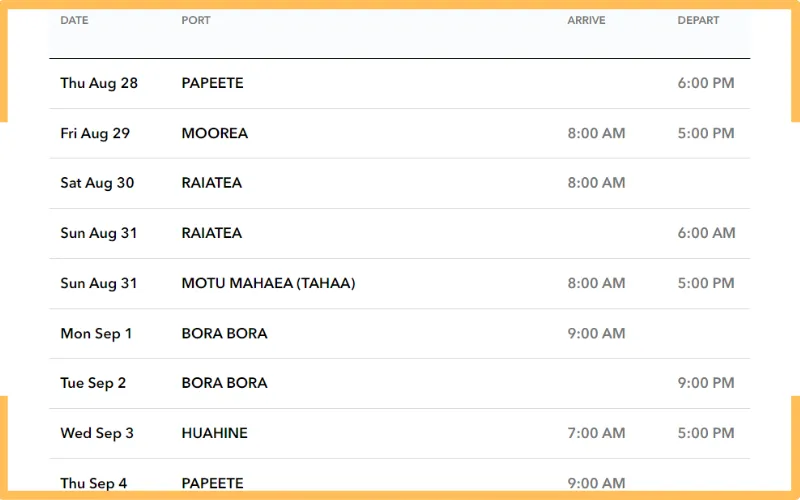The height and width of the screenshot is (500, 800).
Task: Click the 9:00 PM Bora Bora departure
Action: (706, 383)
